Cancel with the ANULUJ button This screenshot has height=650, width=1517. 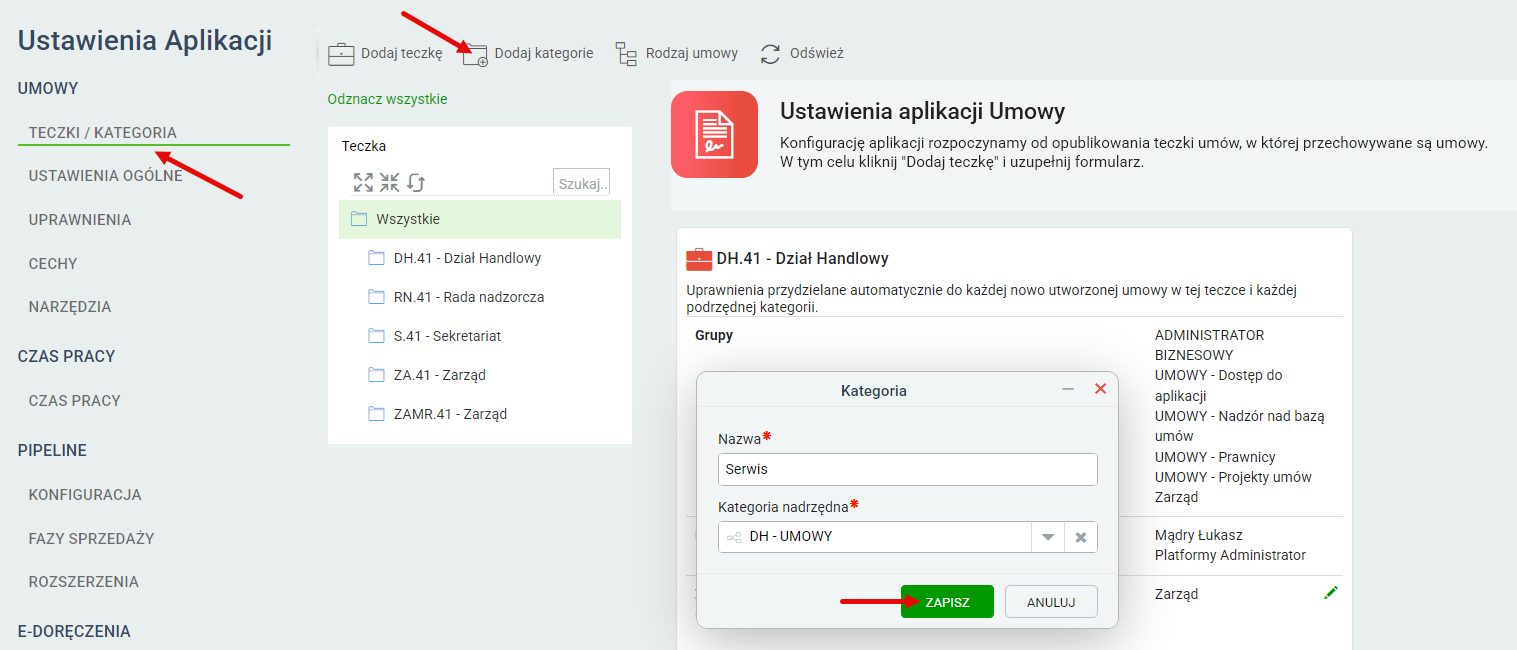(x=1051, y=602)
